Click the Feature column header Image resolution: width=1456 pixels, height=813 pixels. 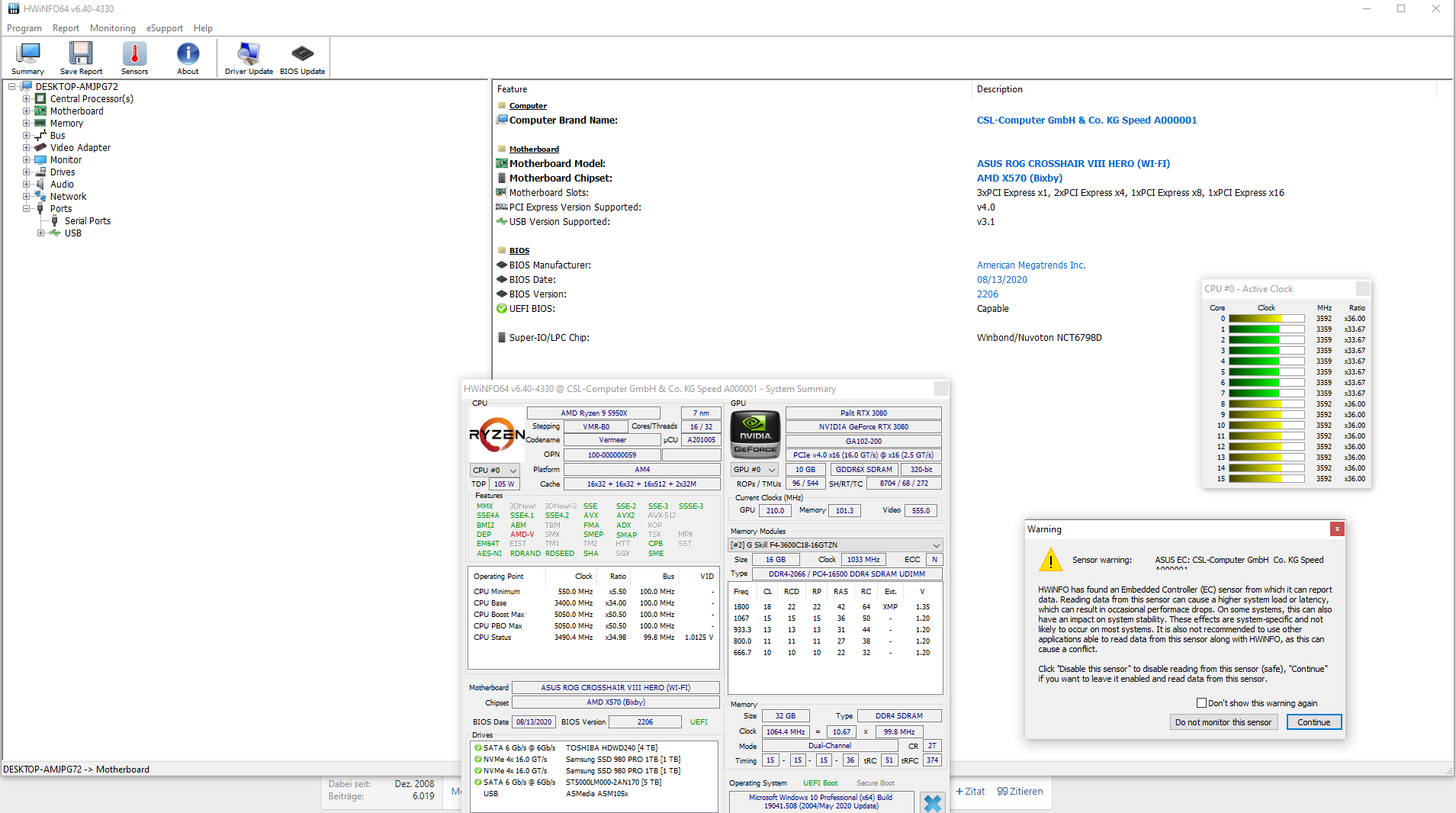(512, 89)
